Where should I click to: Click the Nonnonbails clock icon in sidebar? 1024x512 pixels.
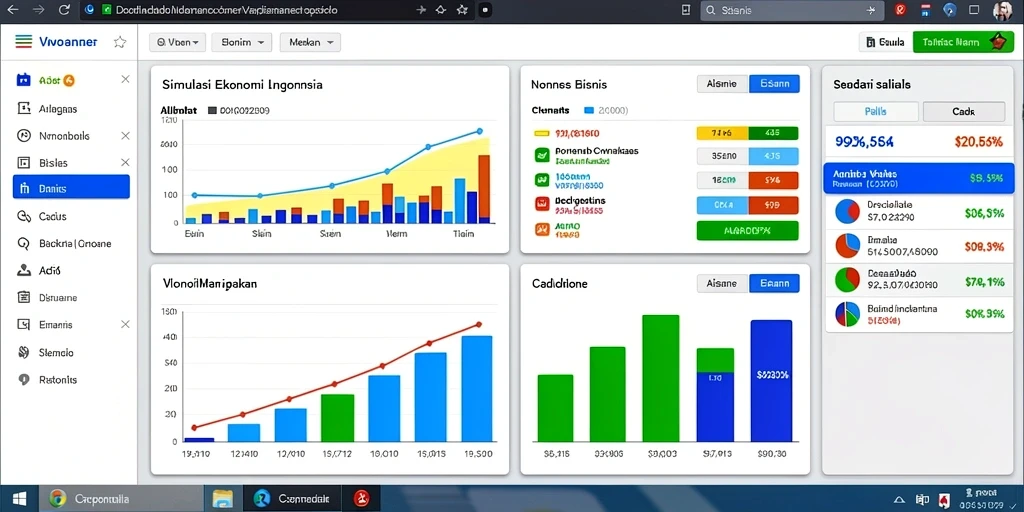coord(24,136)
